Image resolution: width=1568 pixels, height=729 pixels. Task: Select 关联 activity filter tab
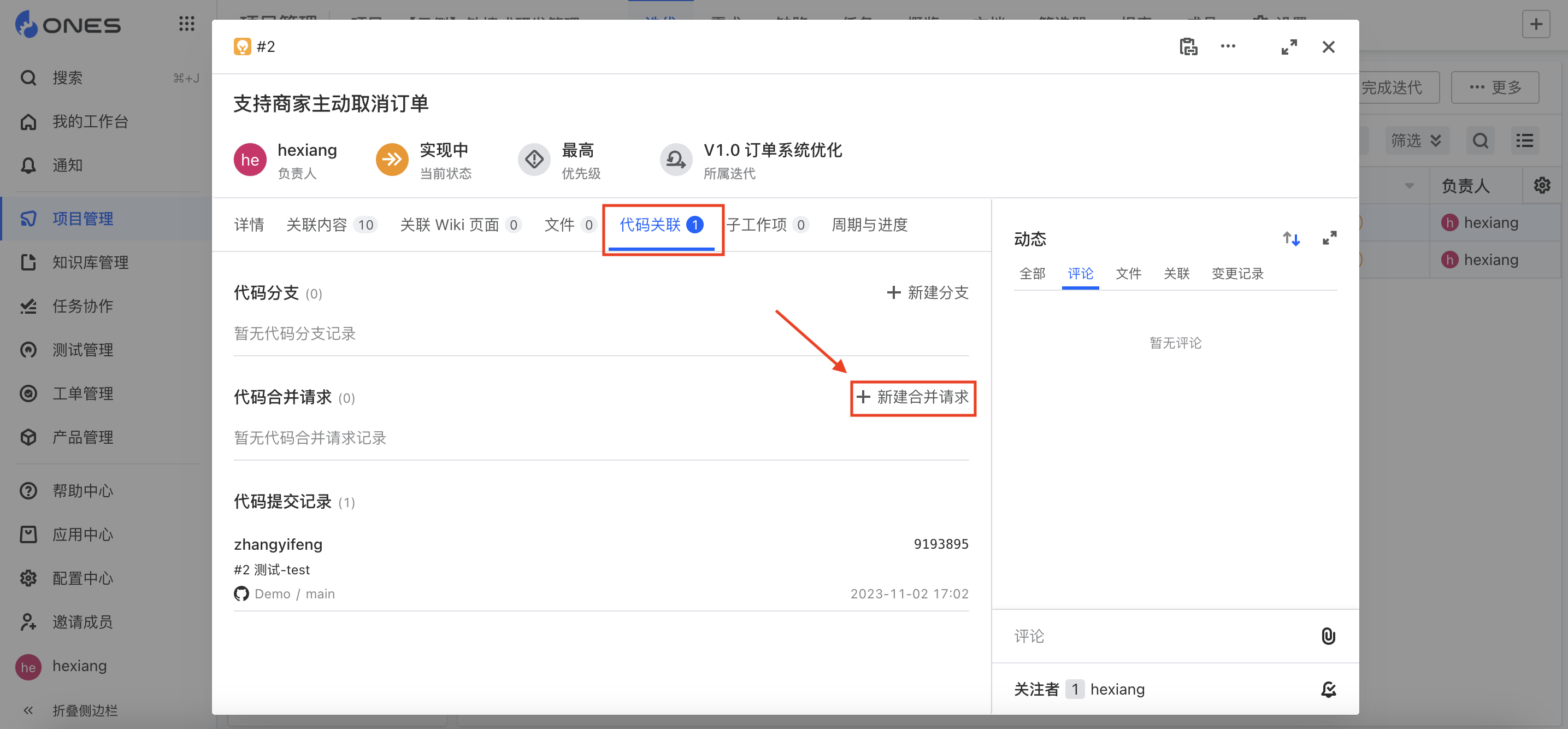(1177, 273)
